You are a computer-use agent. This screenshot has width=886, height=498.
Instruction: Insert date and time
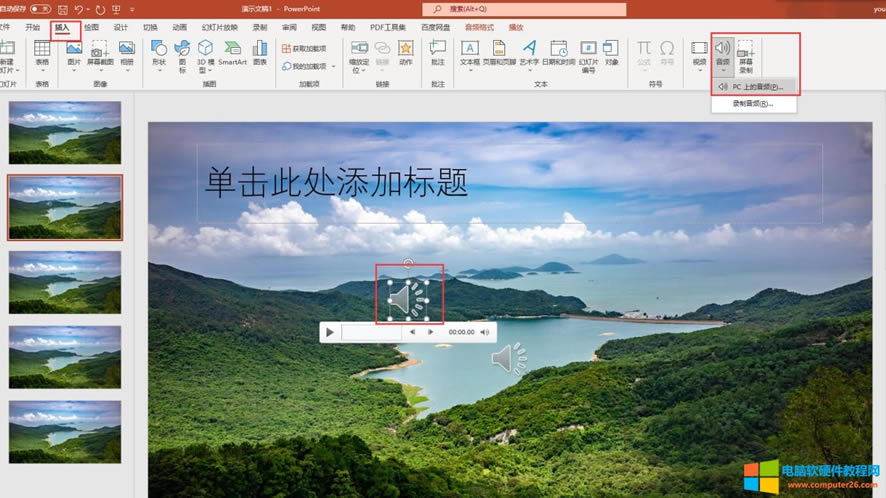pyautogui.click(x=559, y=52)
